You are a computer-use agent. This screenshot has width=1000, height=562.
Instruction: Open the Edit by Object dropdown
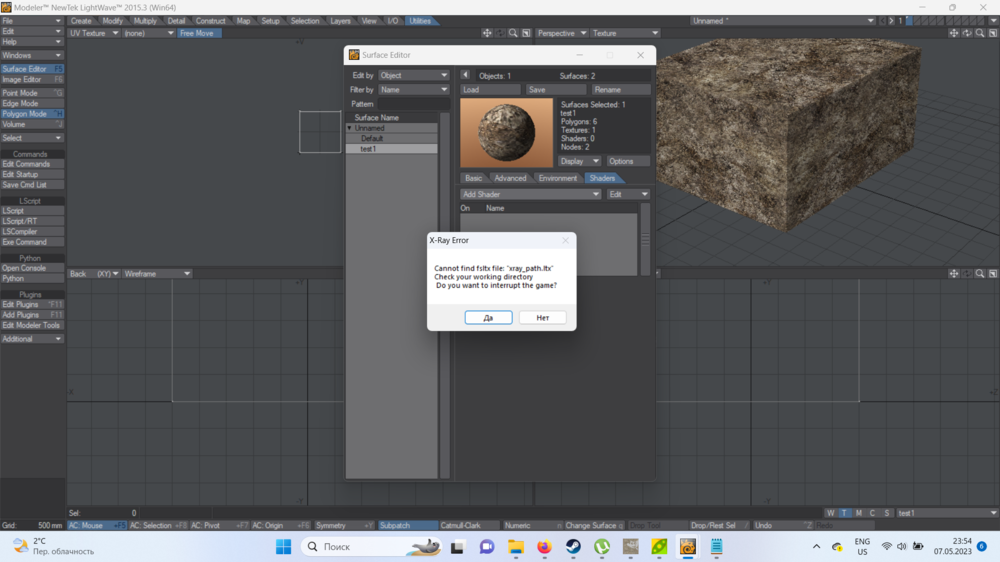click(x=413, y=75)
